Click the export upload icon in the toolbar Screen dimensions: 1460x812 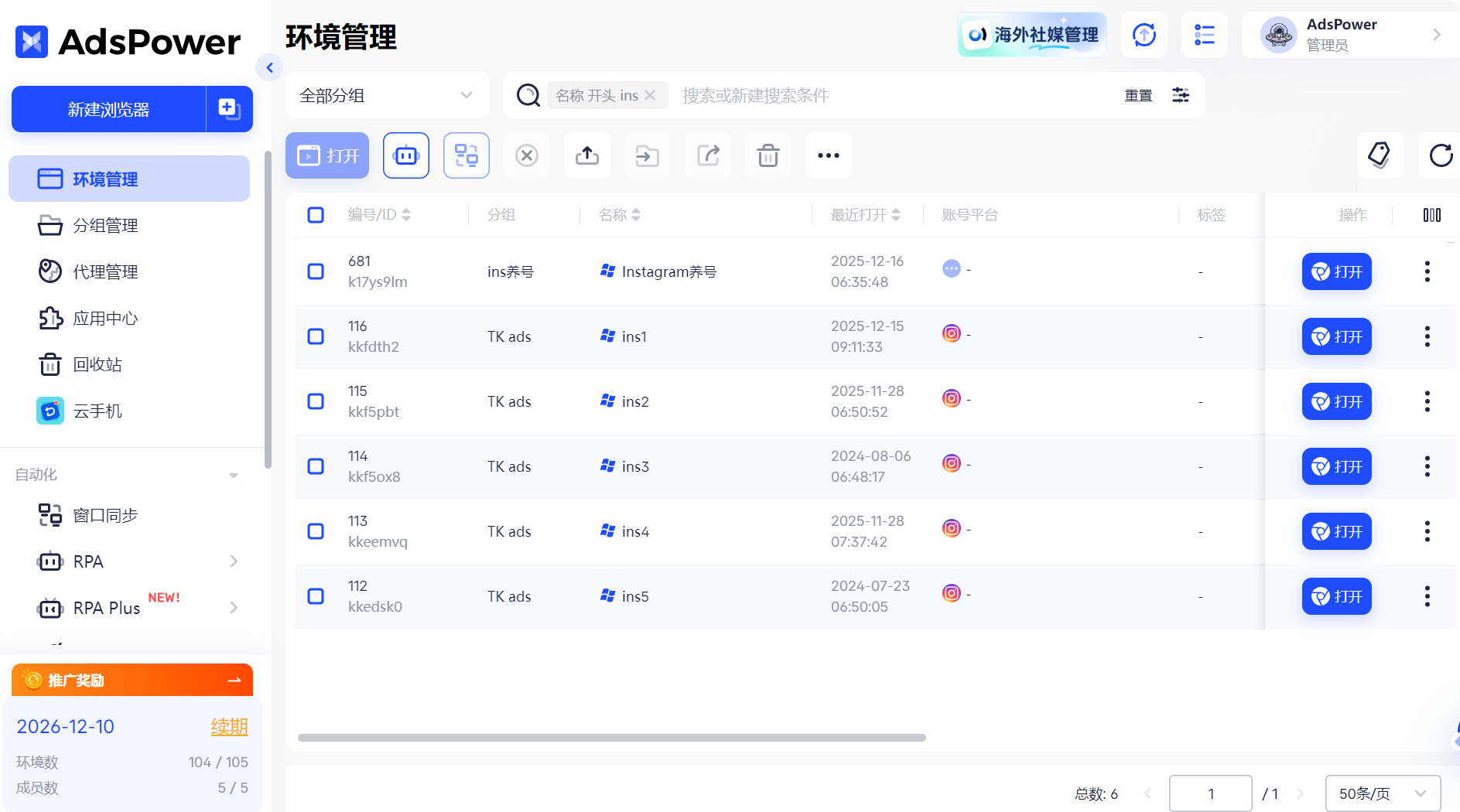point(586,155)
